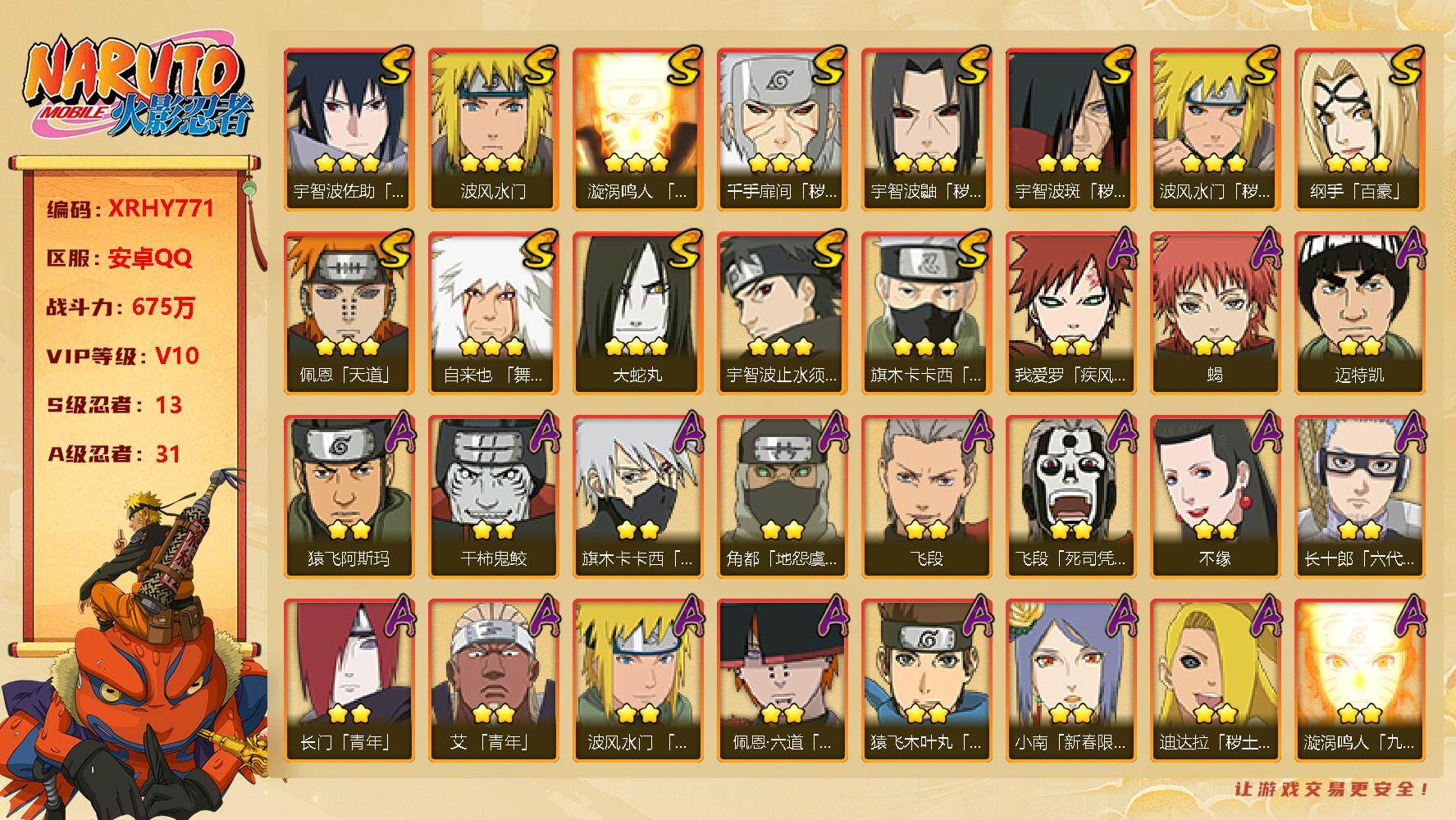The width and height of the screenshot is (1456, 820).
Task: Click the VIP等级 V10 label
Action: 123,356
